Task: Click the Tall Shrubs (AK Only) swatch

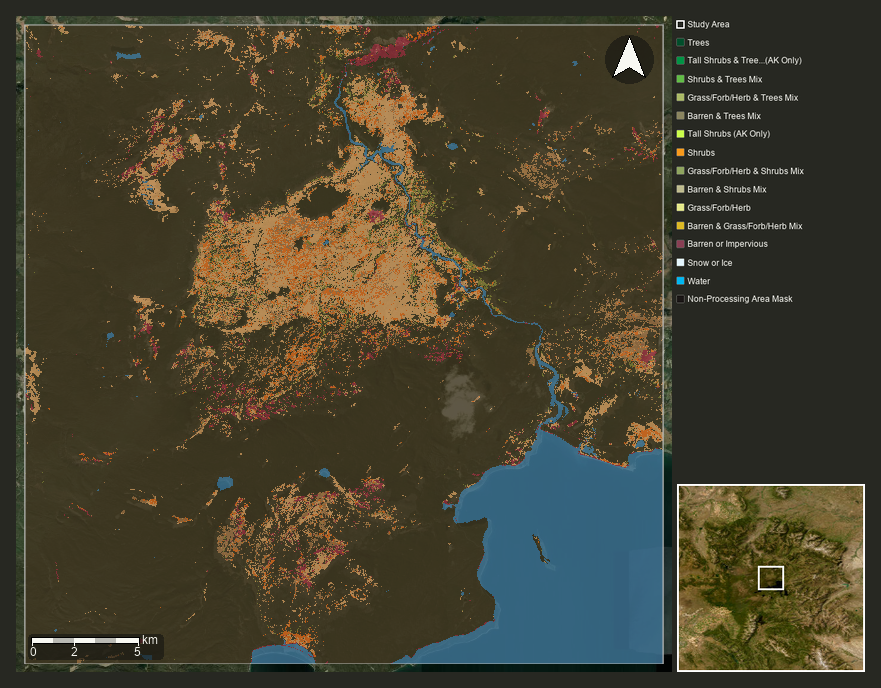Action: point(680,134)
